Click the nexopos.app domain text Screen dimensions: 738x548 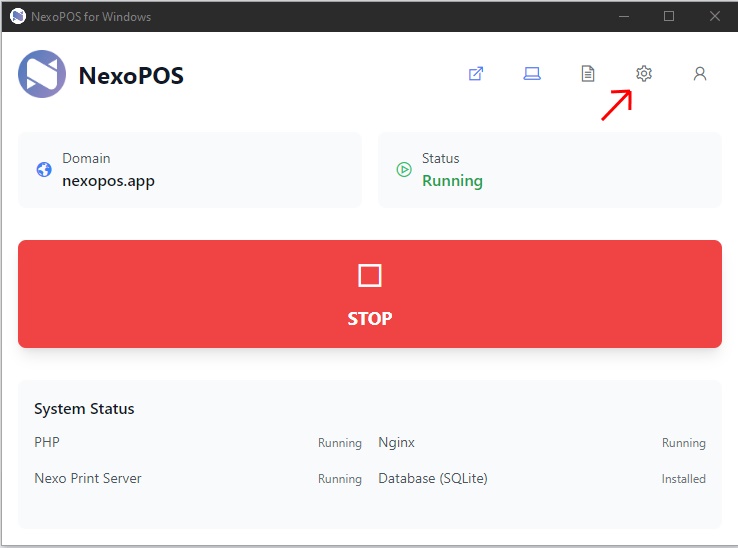point(108,181)
